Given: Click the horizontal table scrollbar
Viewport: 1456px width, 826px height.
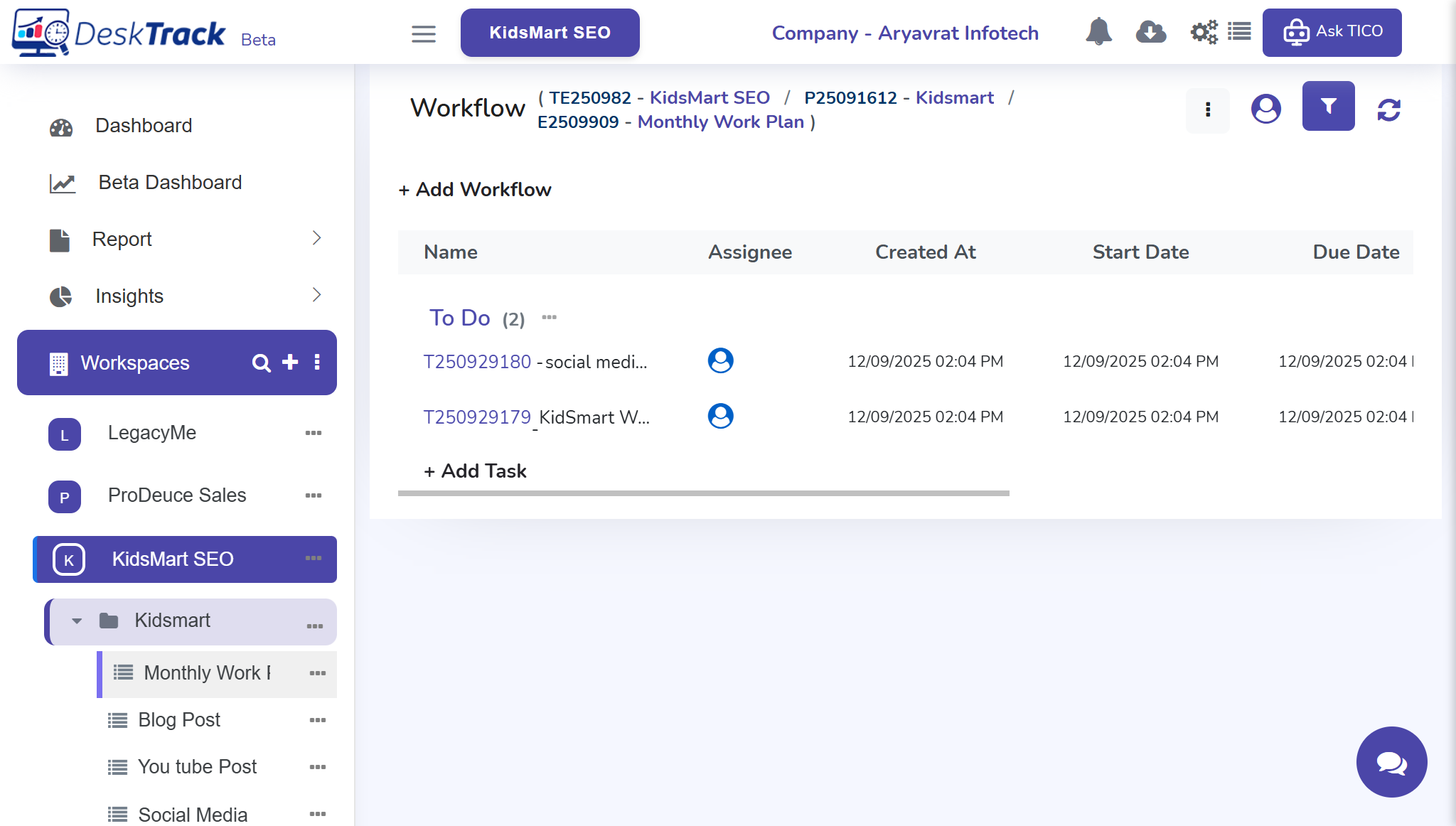Looking at the screenshot, I should click(x=703, y=493).
